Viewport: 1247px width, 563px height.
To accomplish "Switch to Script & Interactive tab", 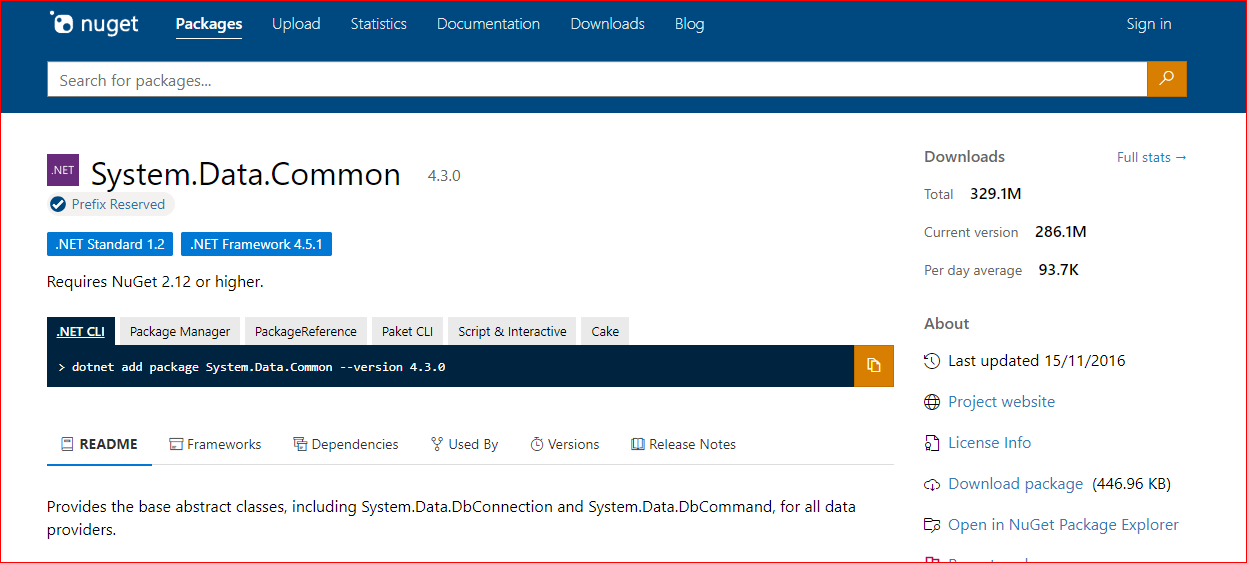I will (x=512, y=331).
